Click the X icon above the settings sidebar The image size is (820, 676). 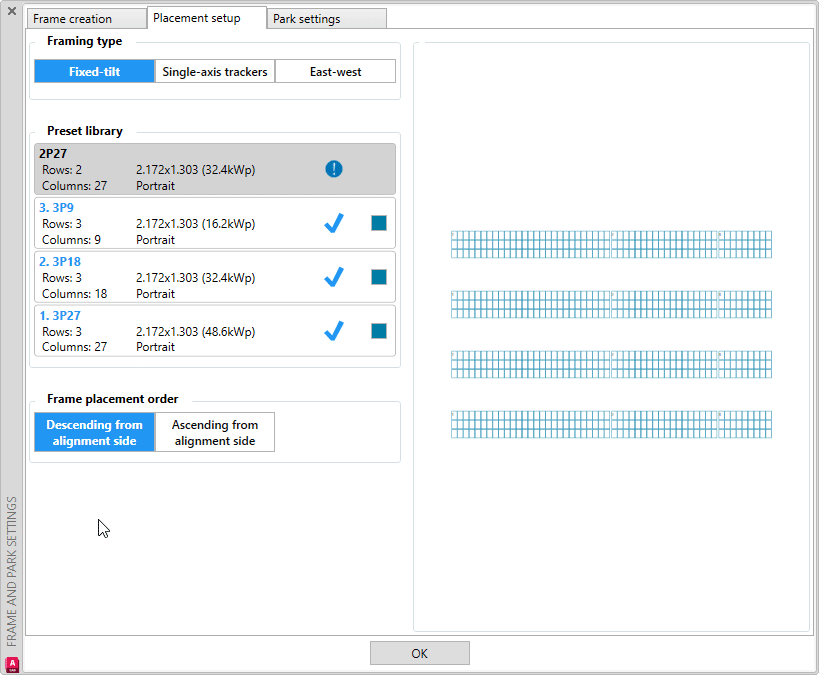tap(11, 12)
